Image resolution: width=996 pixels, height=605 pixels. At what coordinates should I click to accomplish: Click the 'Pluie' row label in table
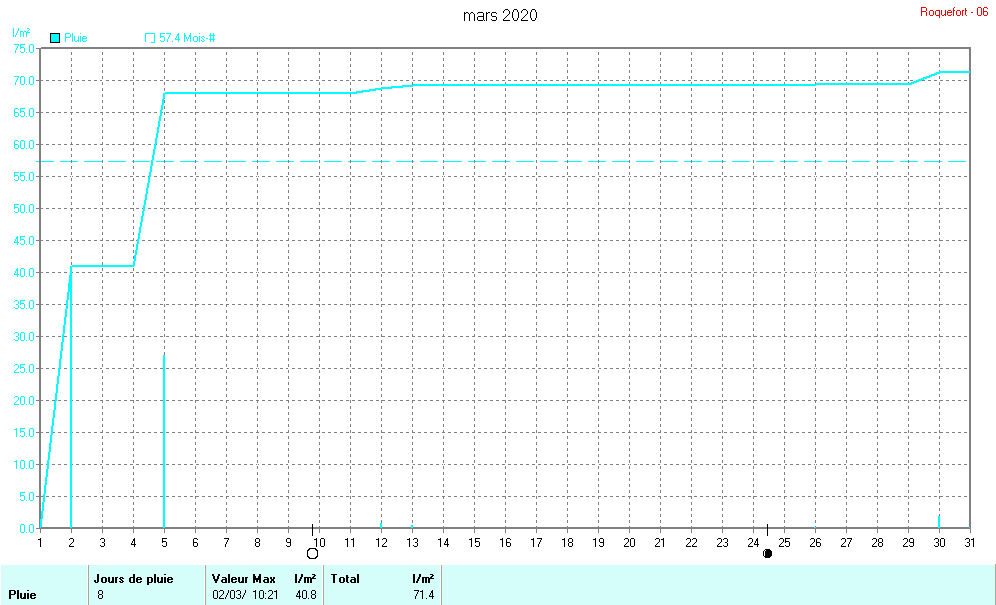click(x=22, y=595)
